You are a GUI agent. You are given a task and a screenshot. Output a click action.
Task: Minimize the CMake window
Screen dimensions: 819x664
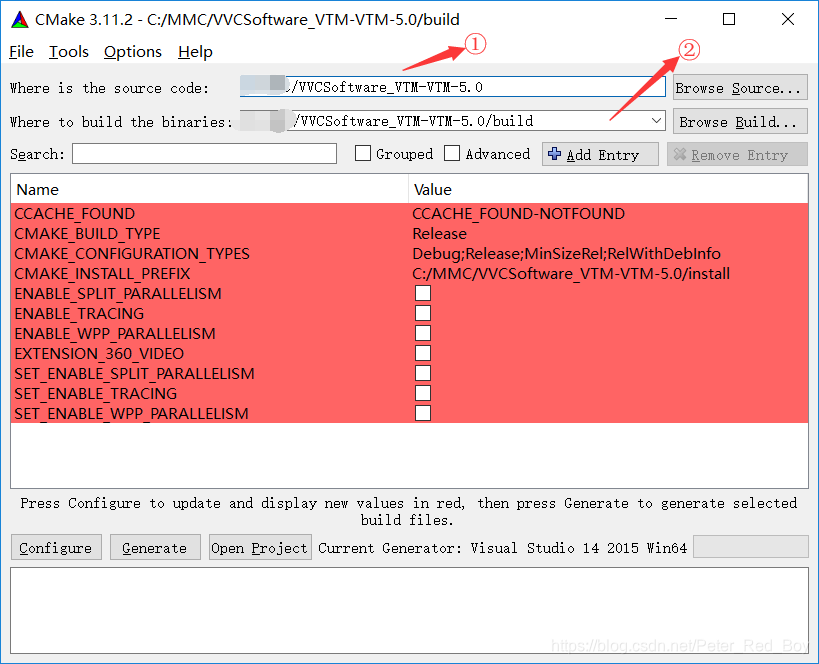[x=671, y=19]
